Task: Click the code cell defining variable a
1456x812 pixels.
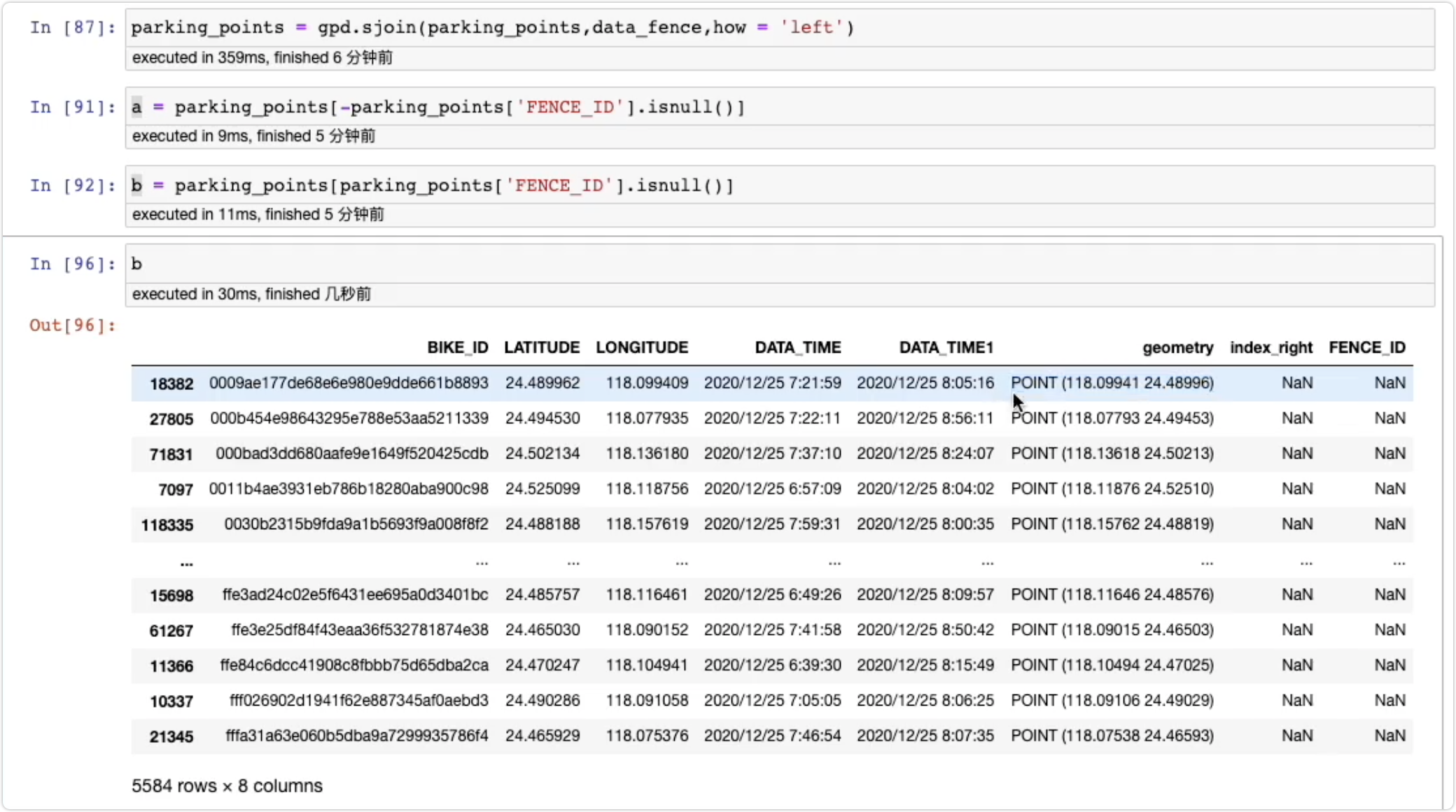Action: pos(780,107)
